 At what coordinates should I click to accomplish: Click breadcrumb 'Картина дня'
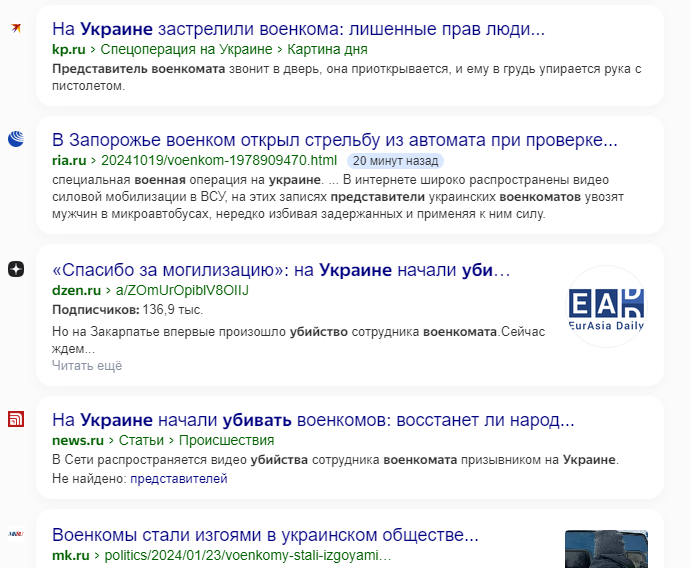point(327,49)
